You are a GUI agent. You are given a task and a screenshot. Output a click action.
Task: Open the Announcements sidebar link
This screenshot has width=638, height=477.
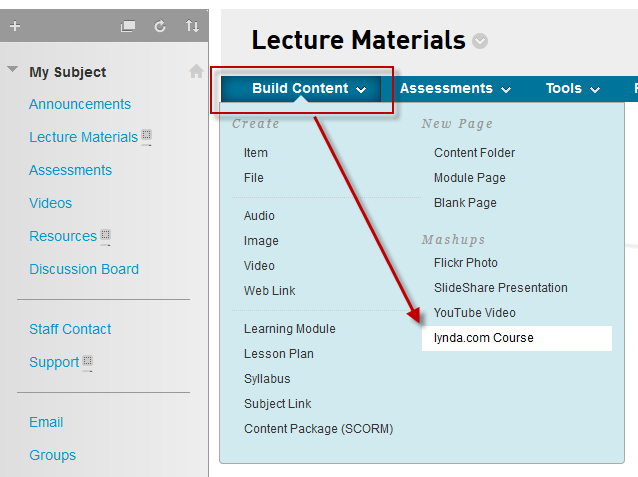click(80, 104)
